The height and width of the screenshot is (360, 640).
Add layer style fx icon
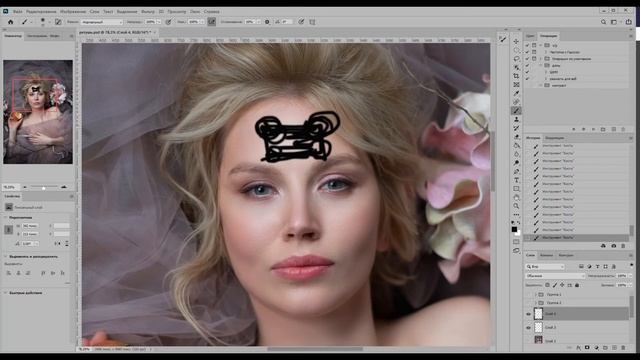pyautogui.click(x=578, y=348)
